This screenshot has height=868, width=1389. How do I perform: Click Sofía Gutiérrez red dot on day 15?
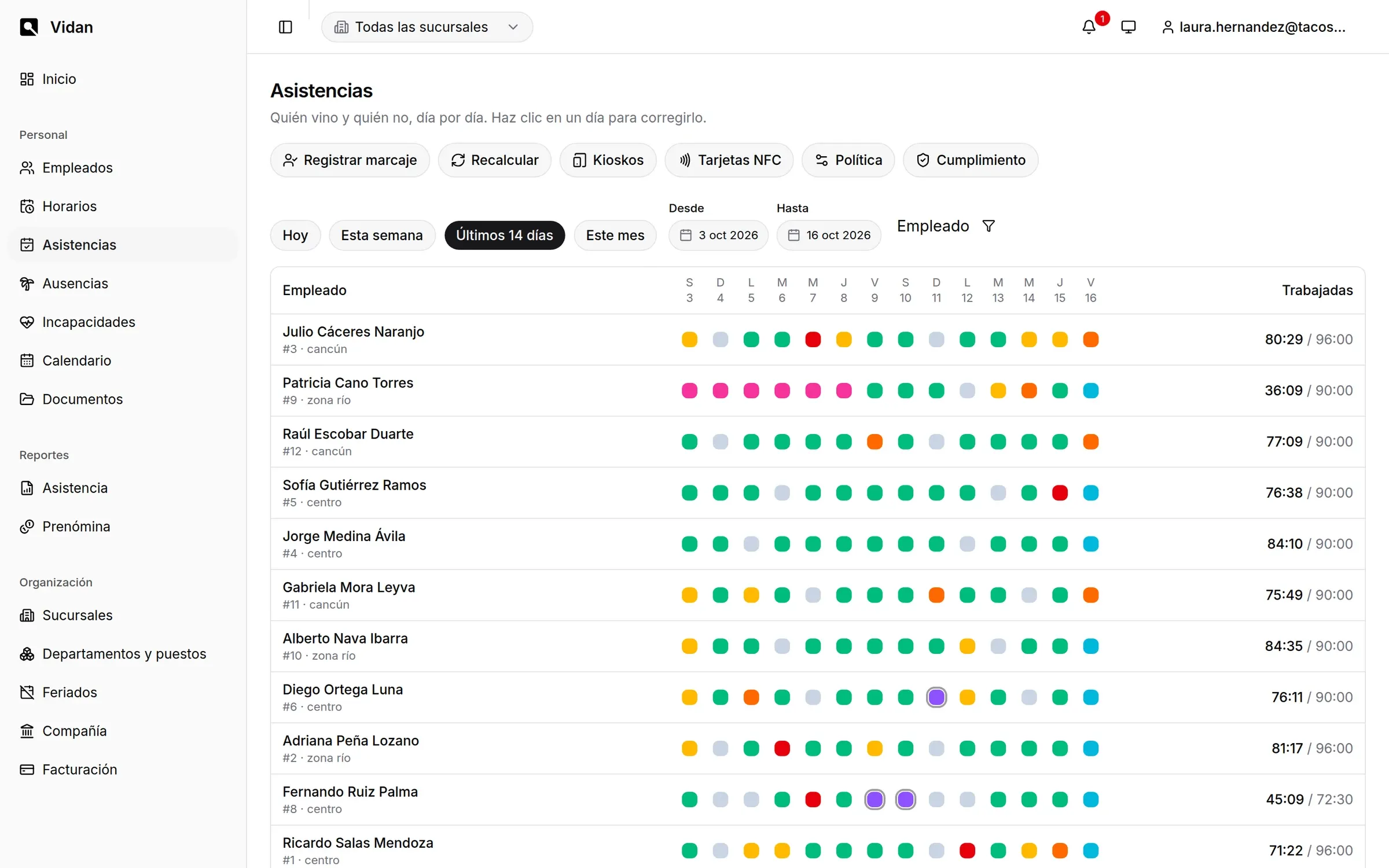click(1060, 493)
